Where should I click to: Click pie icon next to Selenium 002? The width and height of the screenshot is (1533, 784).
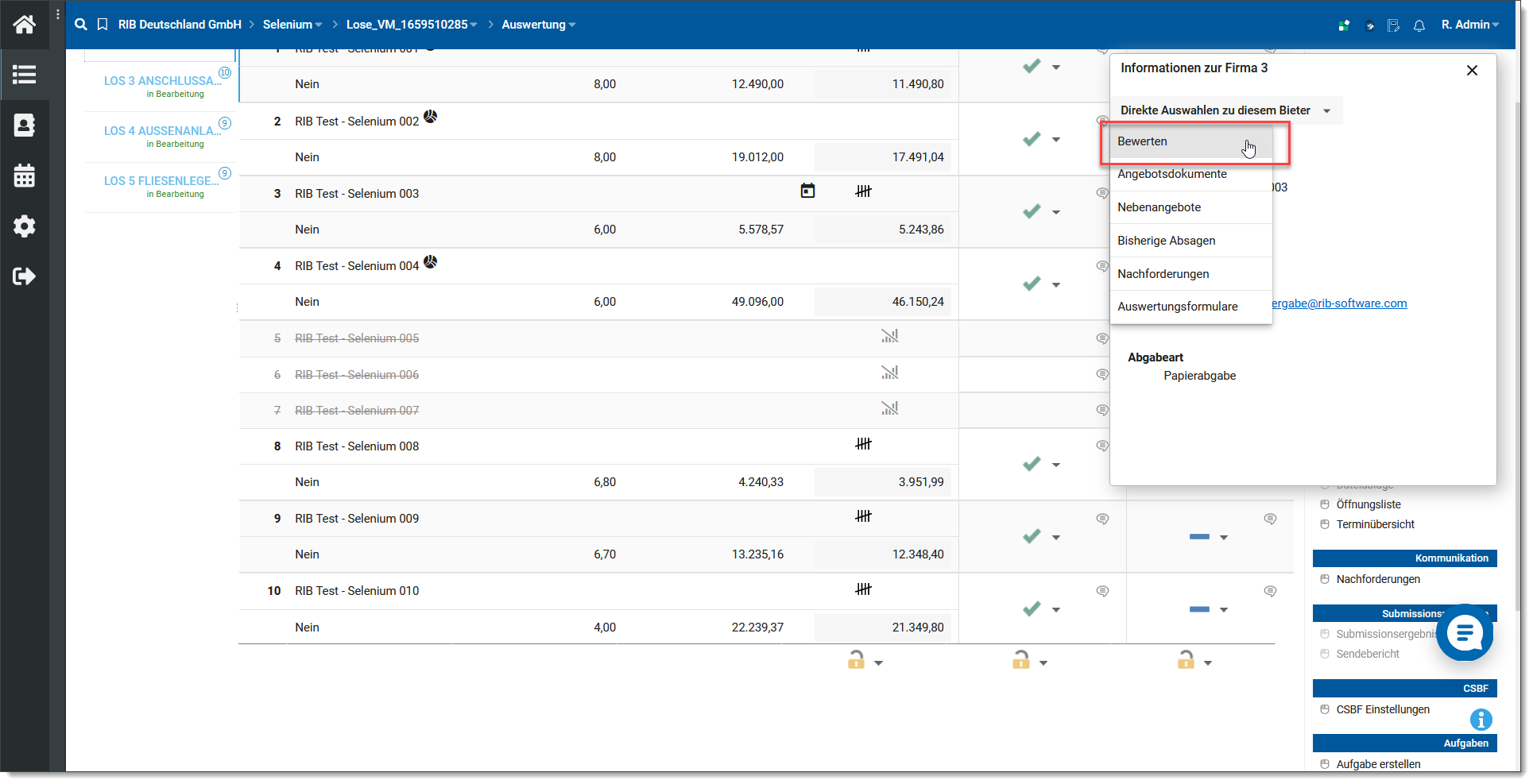point(430,117)
